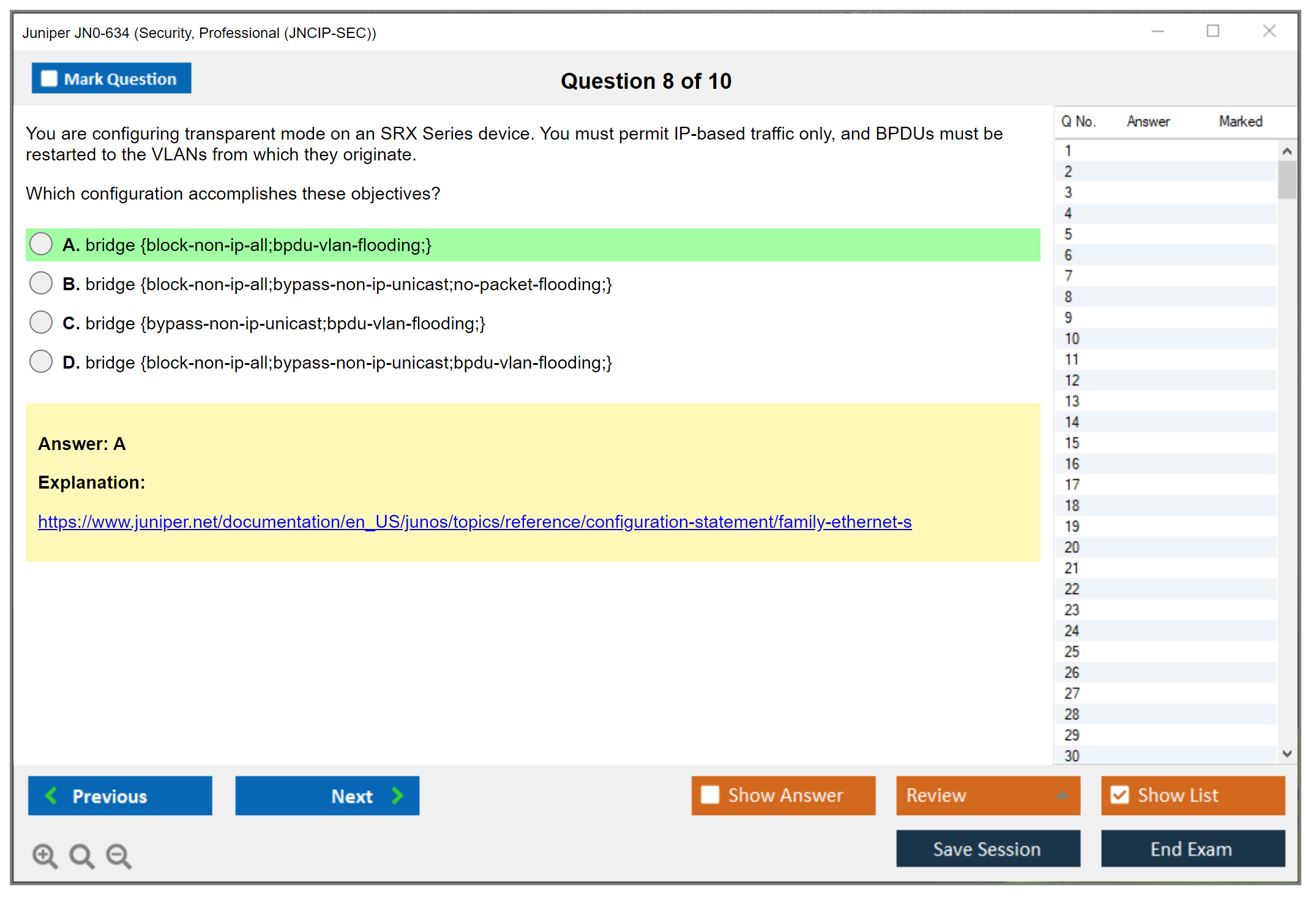1316x900 pixels.
Task: Click the zoom out magnifier icon
Action: tap(118, 855)
